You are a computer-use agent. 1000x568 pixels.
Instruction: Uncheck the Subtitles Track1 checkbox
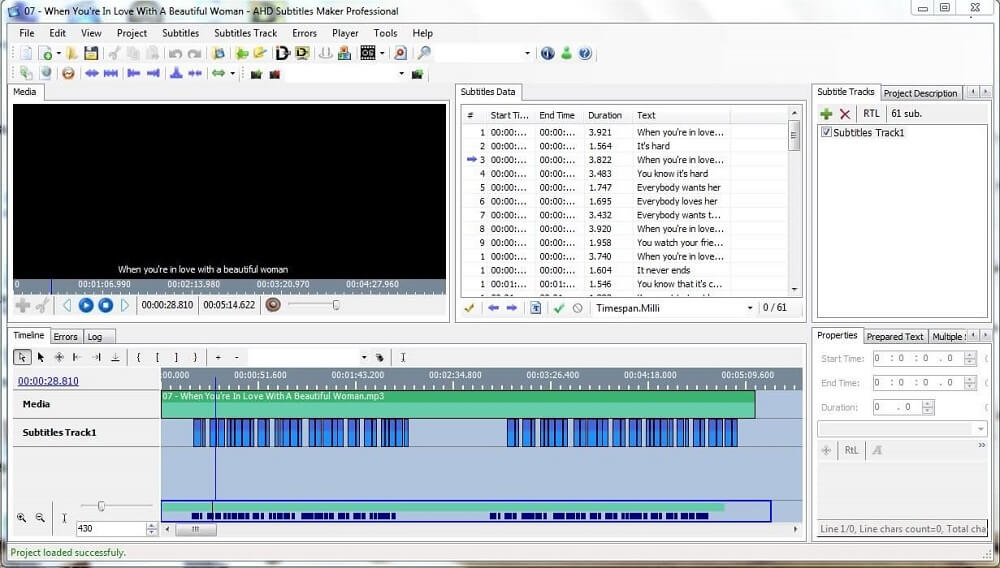826,132
